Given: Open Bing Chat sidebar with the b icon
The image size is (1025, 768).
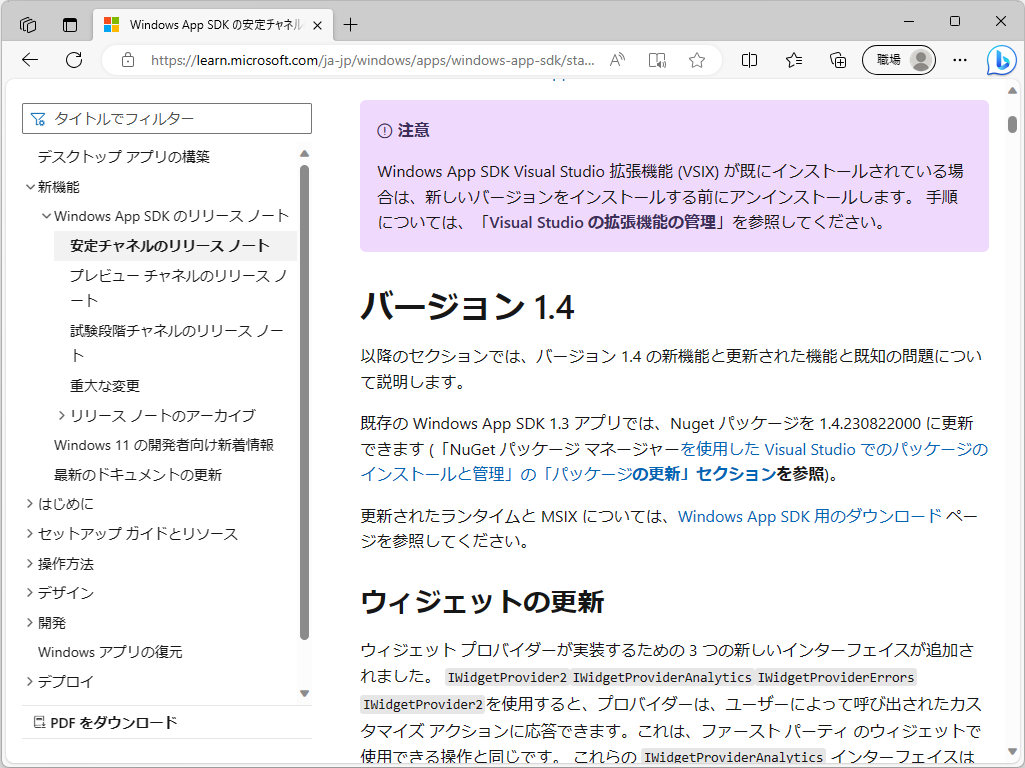Looking at the screenshot, I should pyautogui.click(x=1001, y=60).
